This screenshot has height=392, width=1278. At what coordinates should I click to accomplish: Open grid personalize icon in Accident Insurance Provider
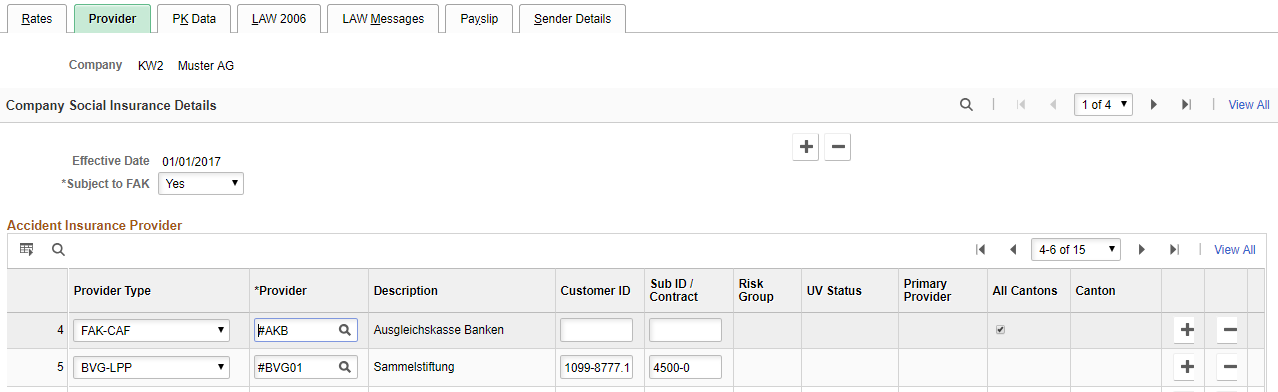coord(27,249)
